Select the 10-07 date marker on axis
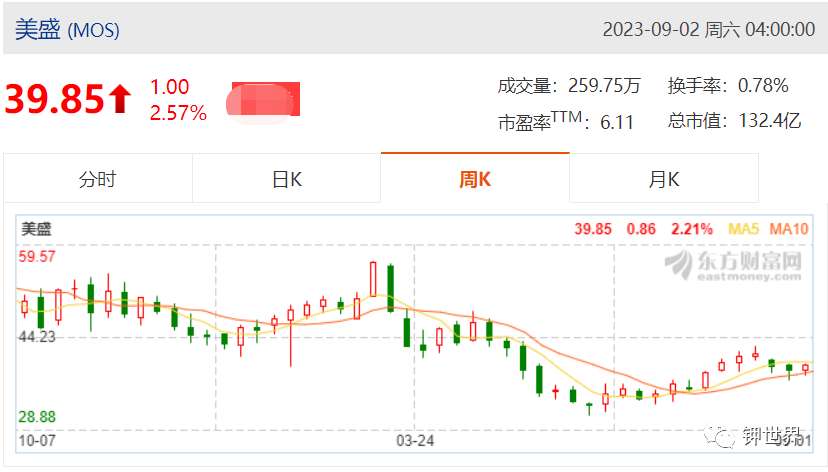The height and width of the screenshot is (472, 828). click(x=37, y=440)
